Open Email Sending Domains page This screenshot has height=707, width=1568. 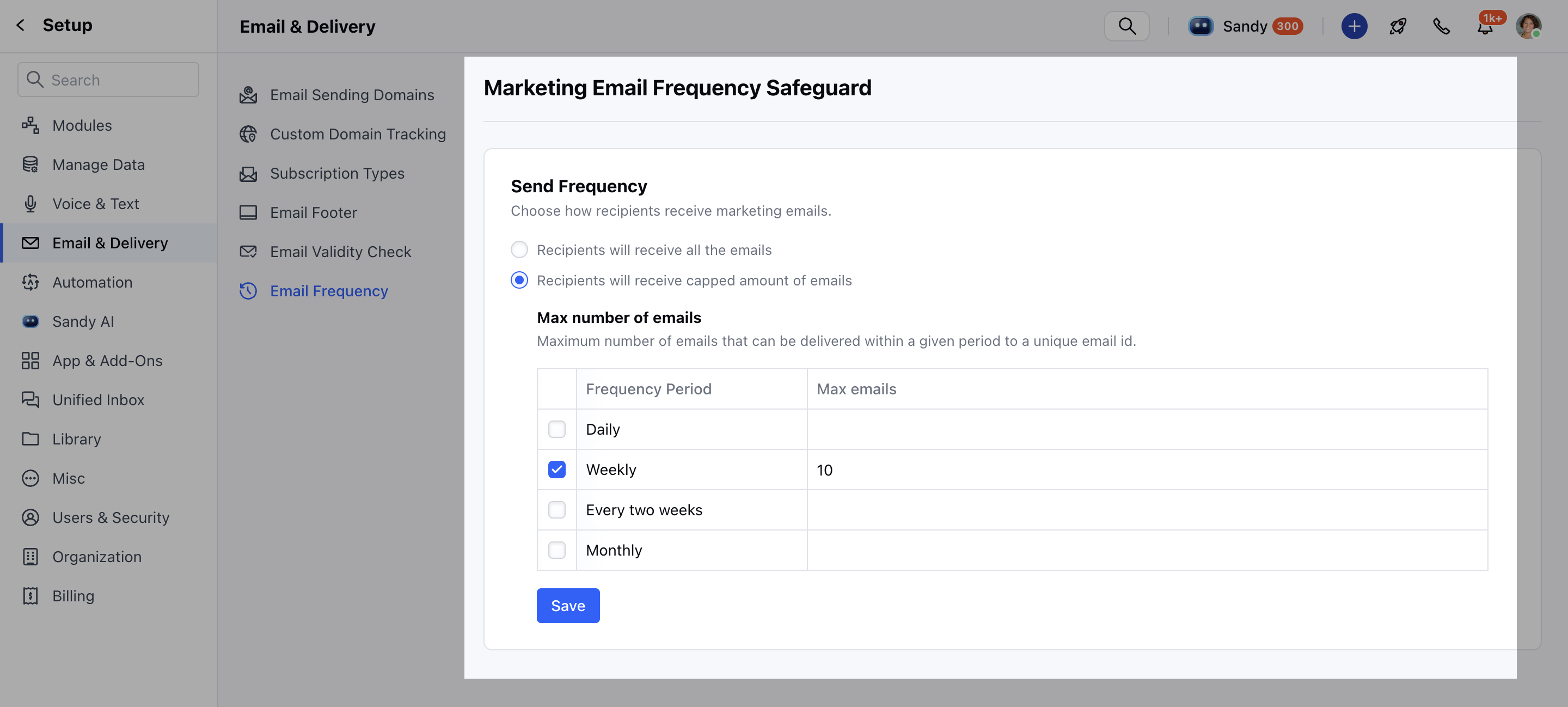[x=352, y=95]
